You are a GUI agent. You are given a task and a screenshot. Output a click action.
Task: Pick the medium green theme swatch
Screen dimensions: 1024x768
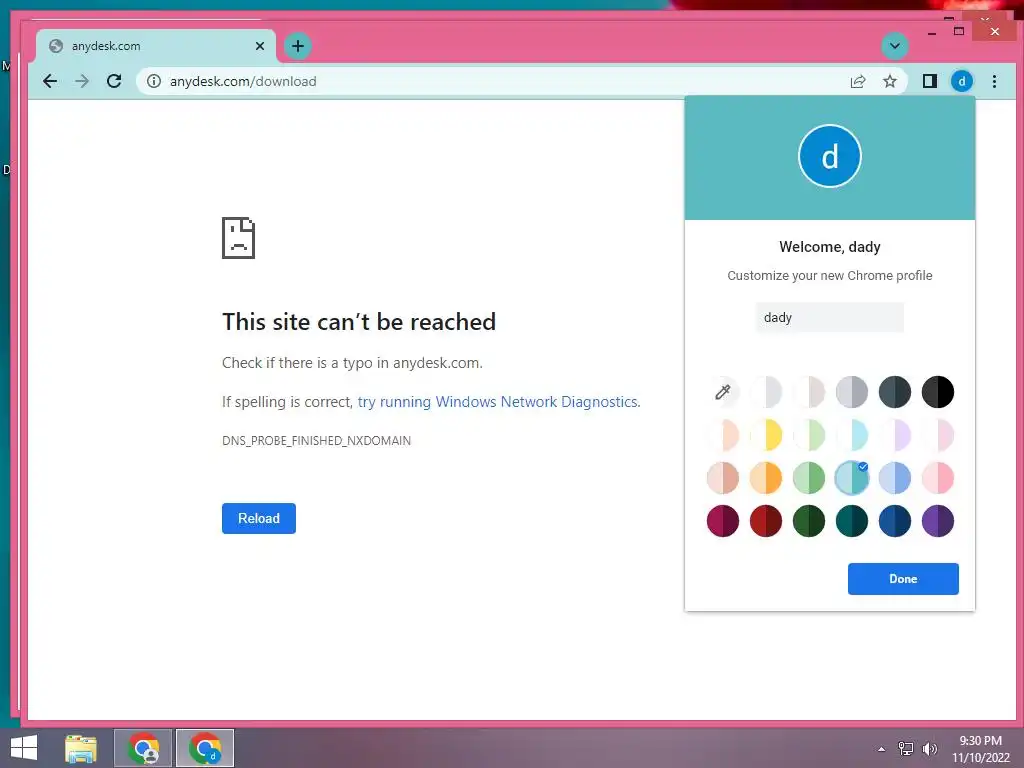tap(808, 478)
